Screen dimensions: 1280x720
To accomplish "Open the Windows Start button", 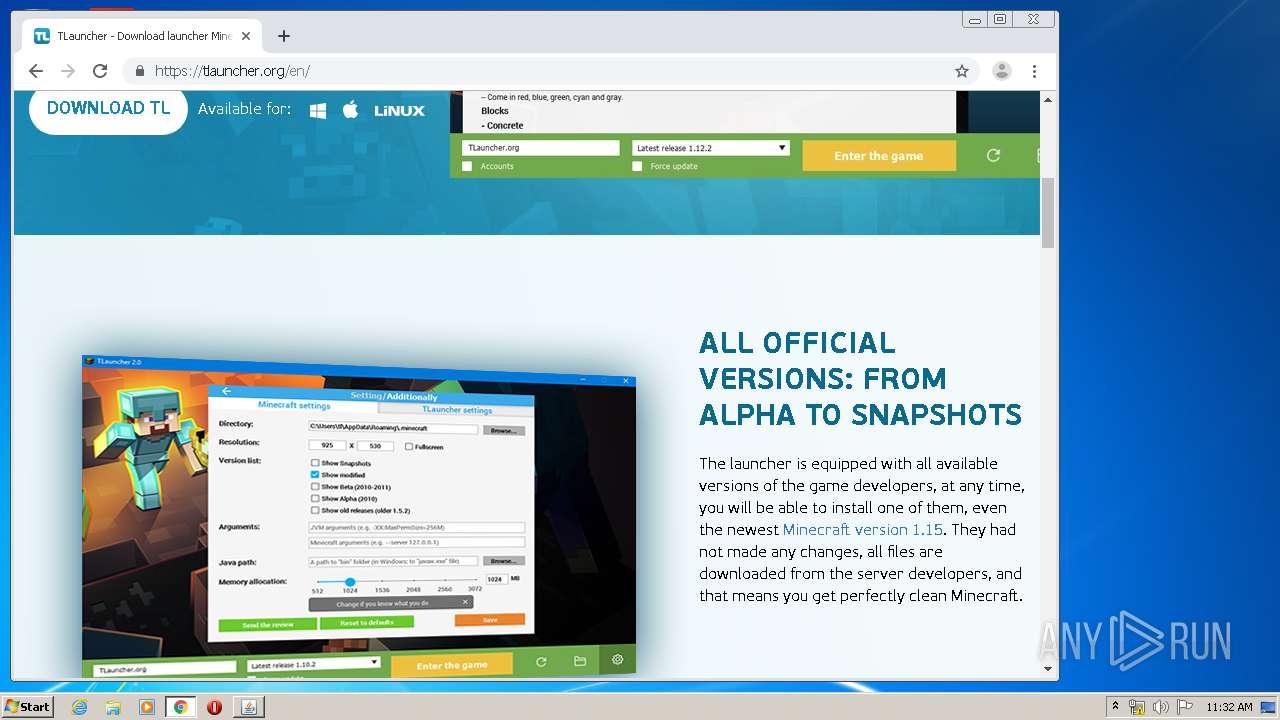I will click(x=27, y=707).
